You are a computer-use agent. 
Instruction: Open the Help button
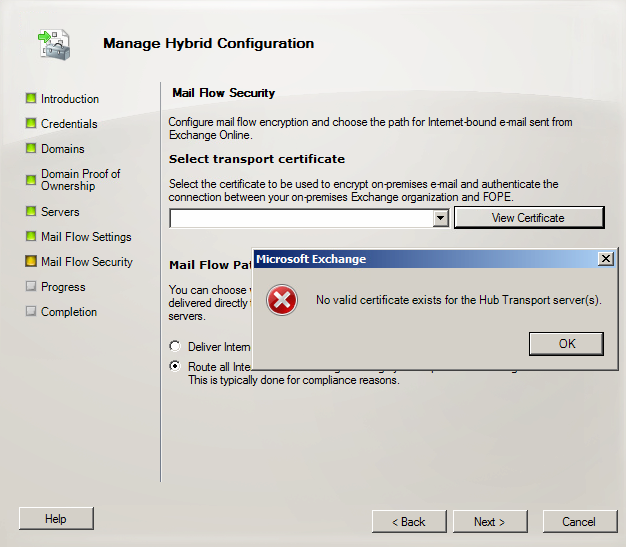[56, 519]
